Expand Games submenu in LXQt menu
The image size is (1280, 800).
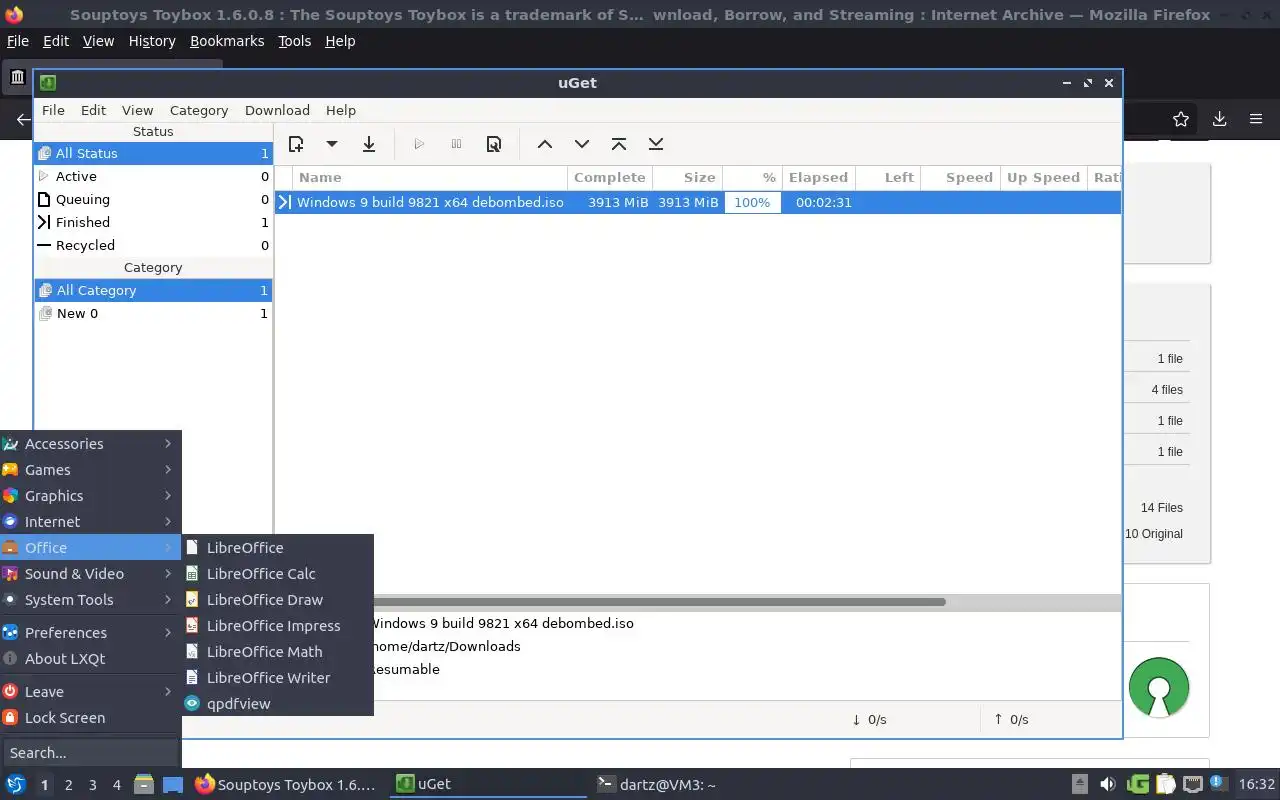[90, 470]
